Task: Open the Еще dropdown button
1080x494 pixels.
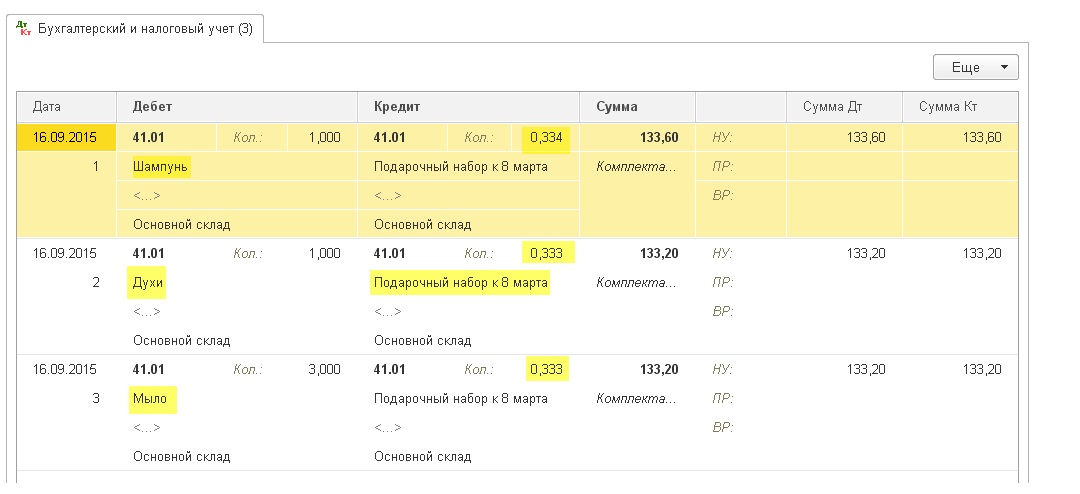Action: pyautogui.click(x=975, y=68)
